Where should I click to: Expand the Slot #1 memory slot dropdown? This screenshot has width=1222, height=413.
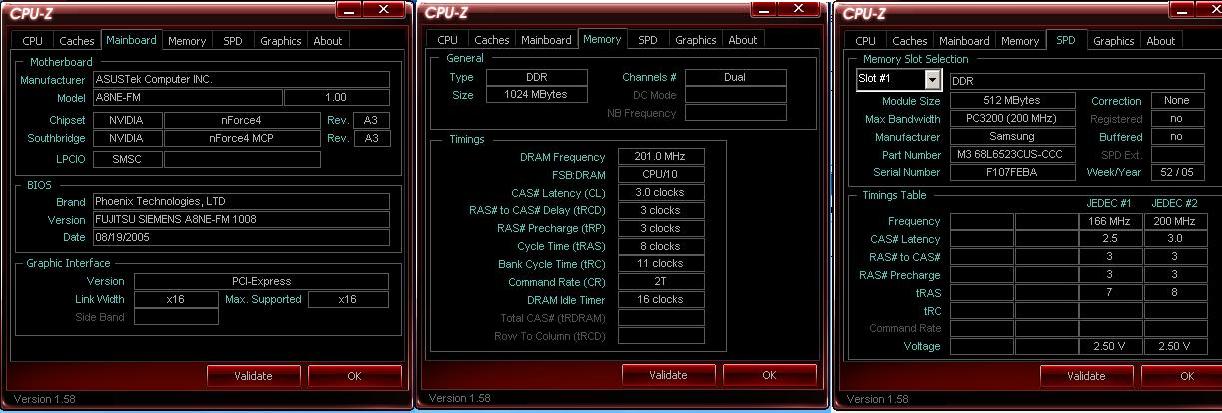(933, 79)
